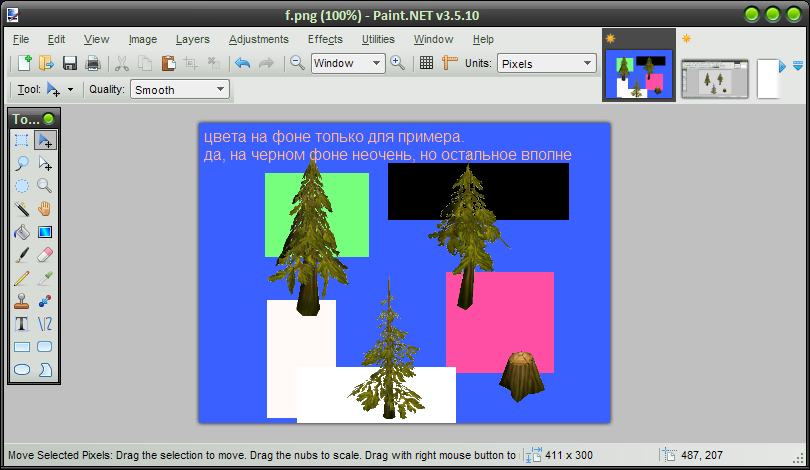Viewport: 810px width, 470px height.
Task: Open the Help menu
Action: tap(483, 39)
